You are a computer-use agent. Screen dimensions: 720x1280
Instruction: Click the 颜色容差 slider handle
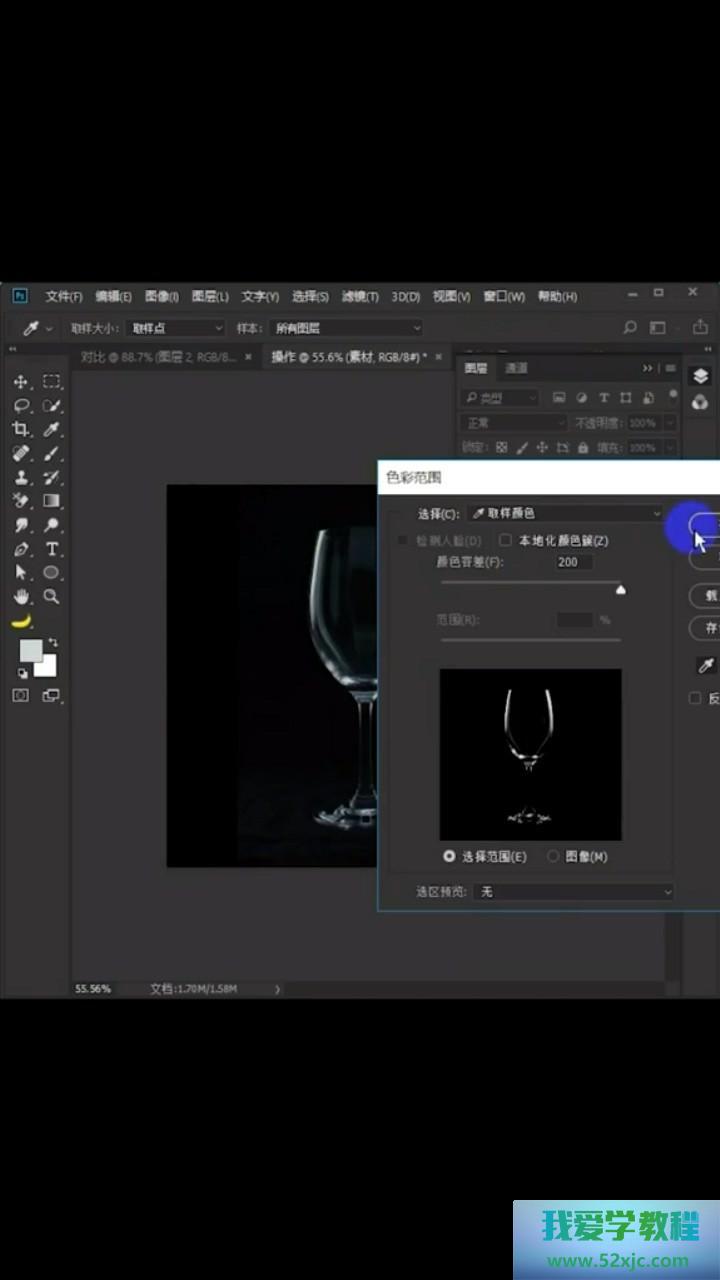(x=621, y=590)
